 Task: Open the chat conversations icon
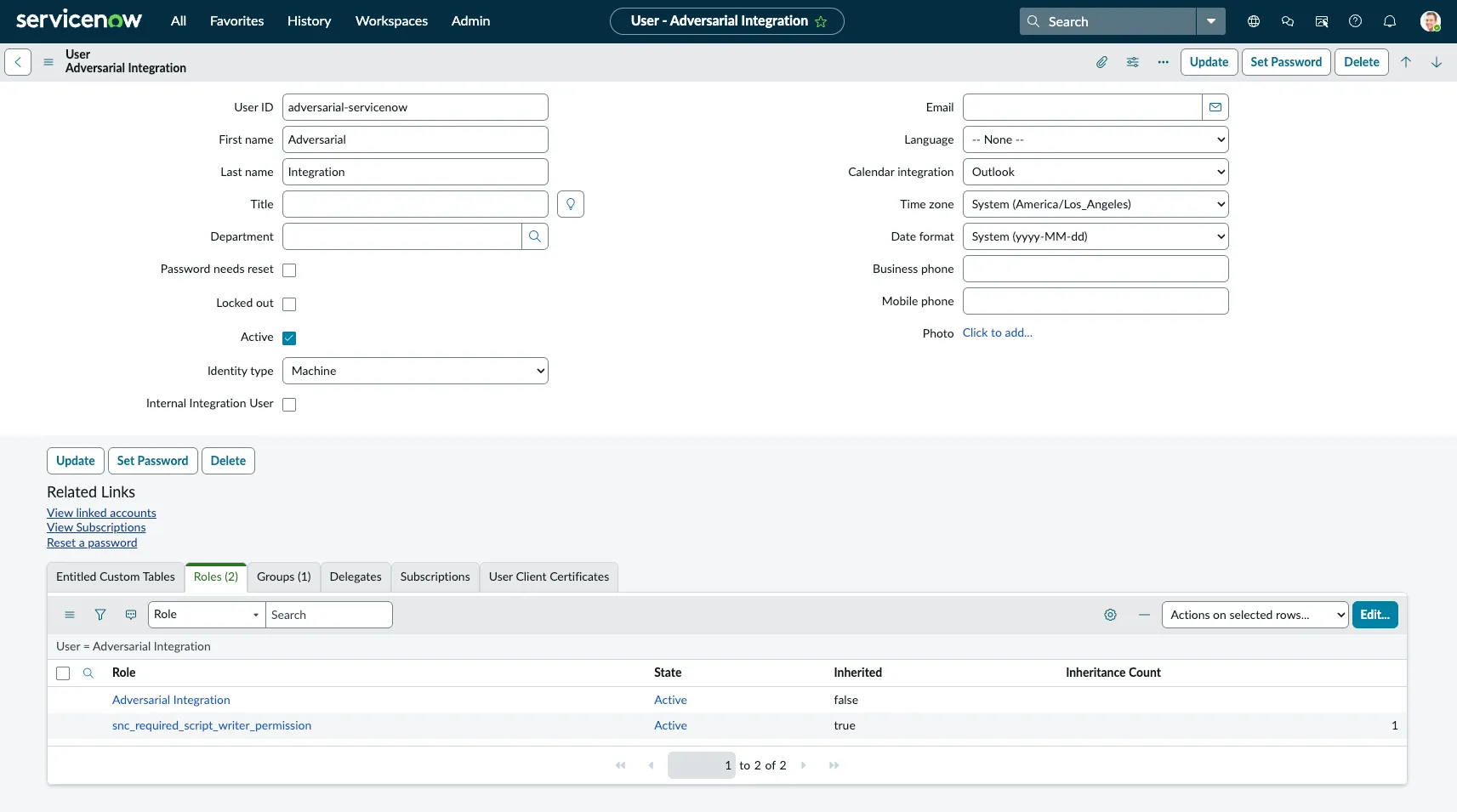tap(1288, 21)
